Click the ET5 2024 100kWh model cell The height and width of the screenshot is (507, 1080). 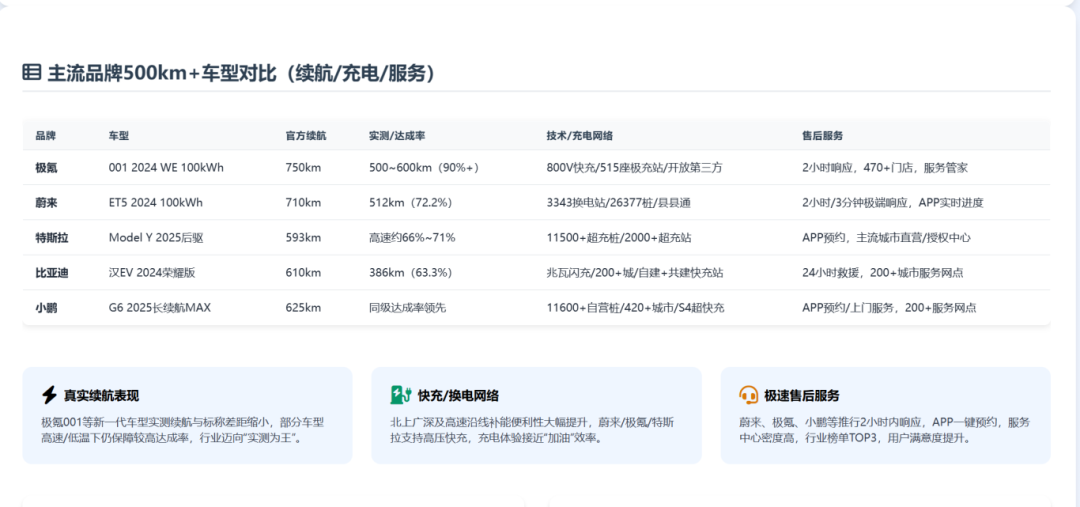(156, 203)
